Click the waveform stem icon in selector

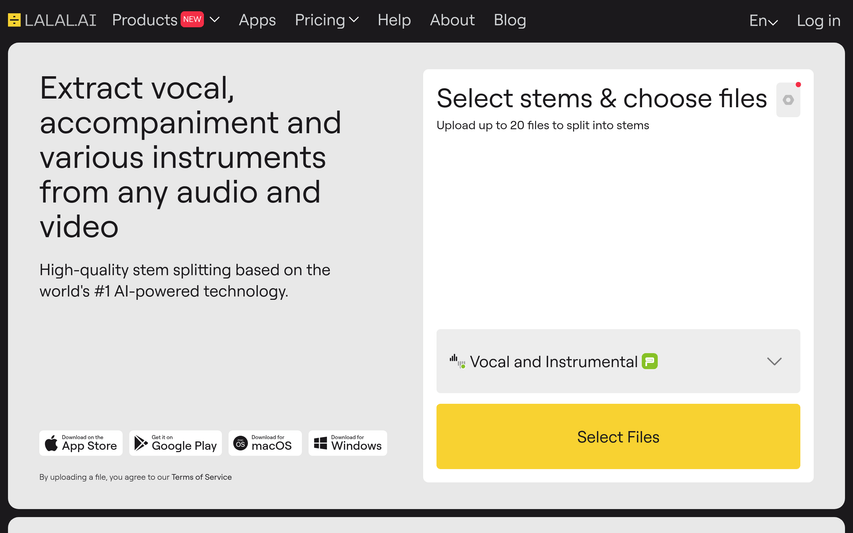(x=457, y=361)
